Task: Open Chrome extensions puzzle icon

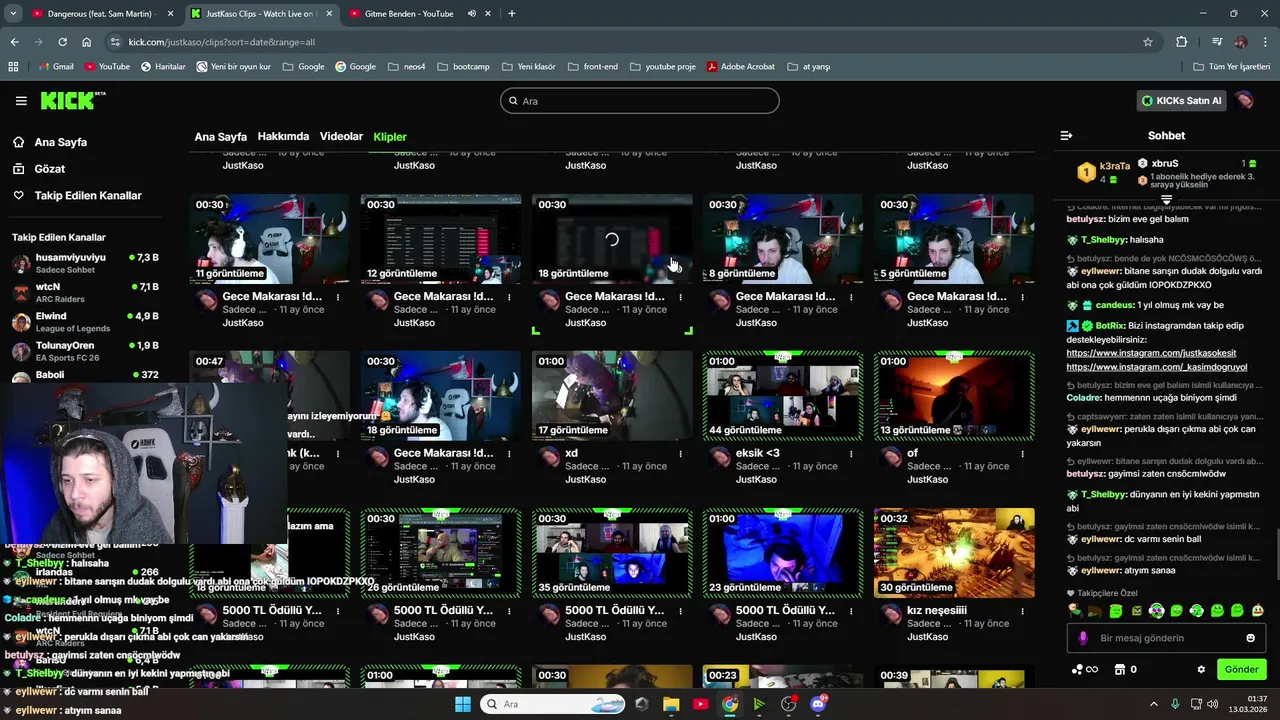Action: tap(1182, 42)
